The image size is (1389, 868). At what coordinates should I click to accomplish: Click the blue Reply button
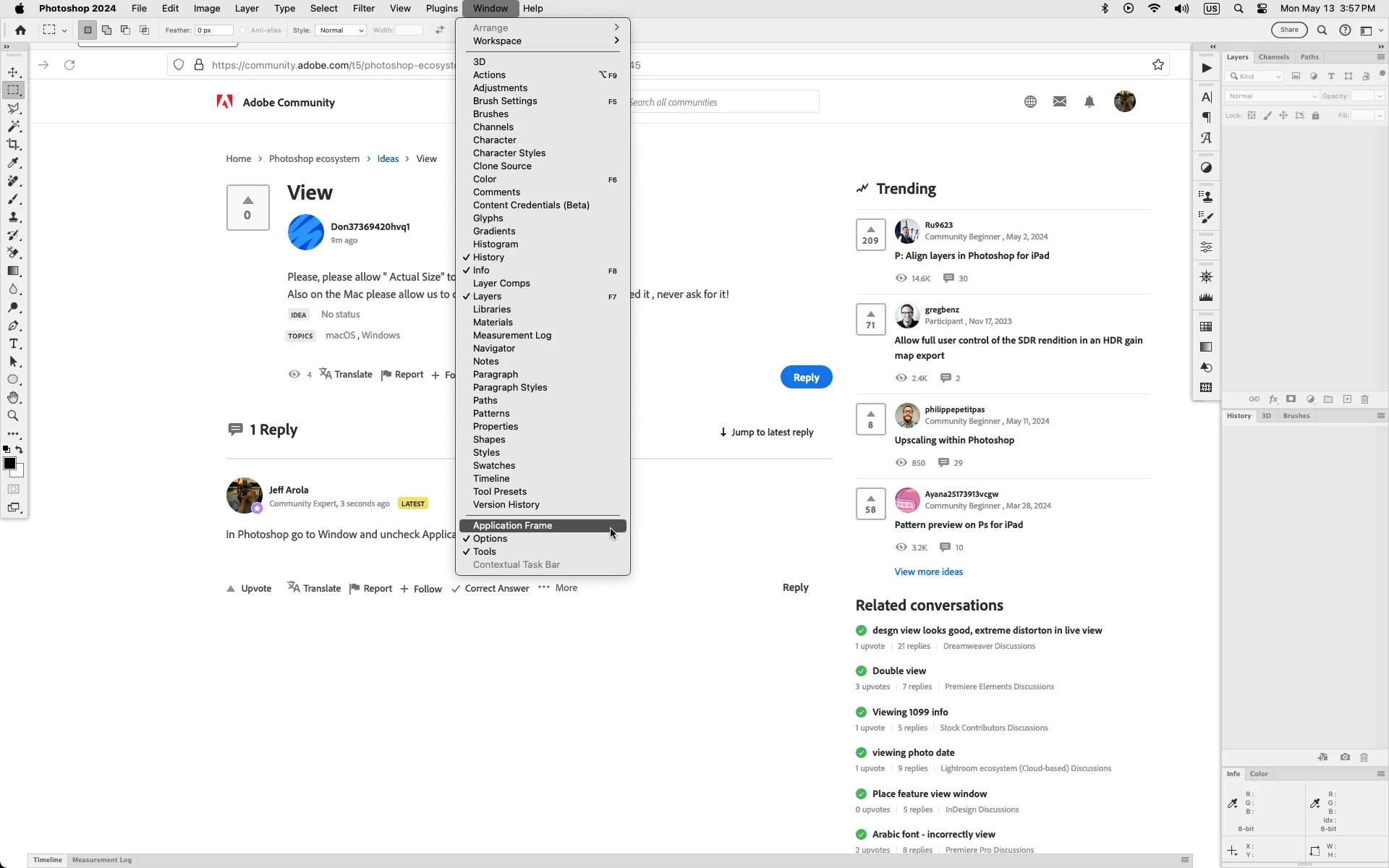coord(806,378)
